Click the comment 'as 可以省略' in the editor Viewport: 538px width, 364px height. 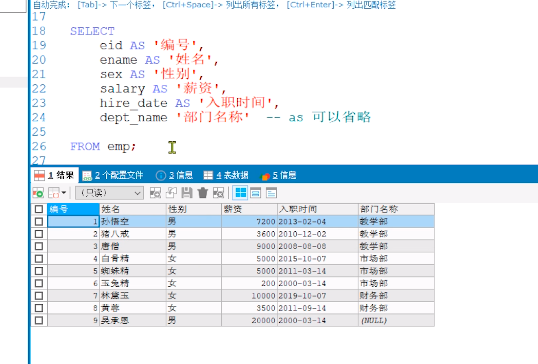point(329,117)
